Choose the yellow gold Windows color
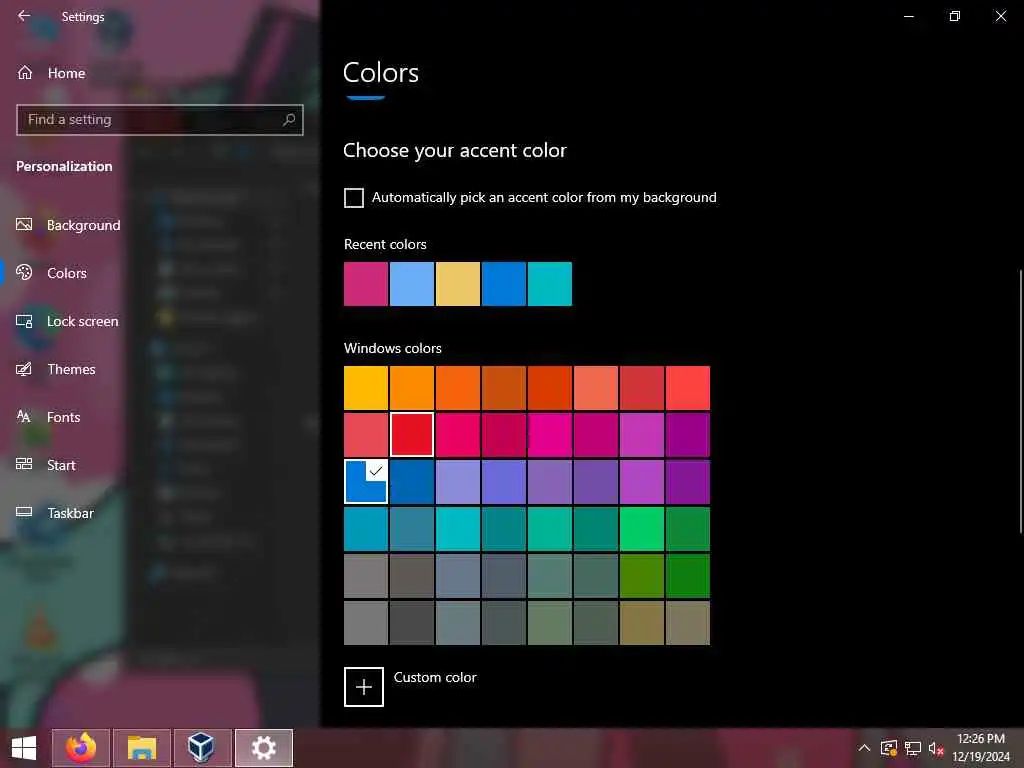 tap(366, 388)
